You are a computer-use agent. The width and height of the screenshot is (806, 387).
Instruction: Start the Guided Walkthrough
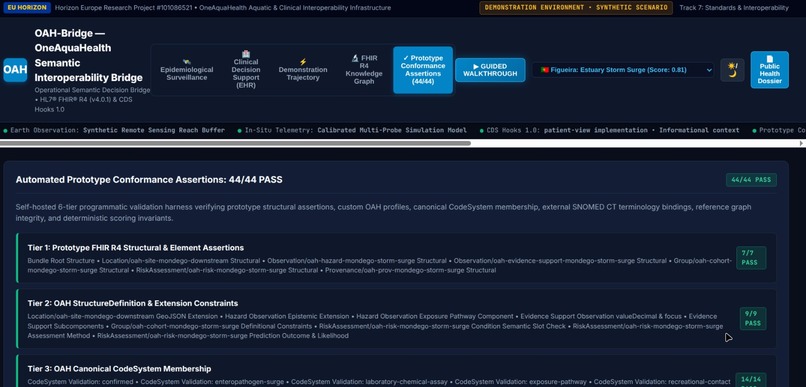pyautogui.click(x=490, y=70)
